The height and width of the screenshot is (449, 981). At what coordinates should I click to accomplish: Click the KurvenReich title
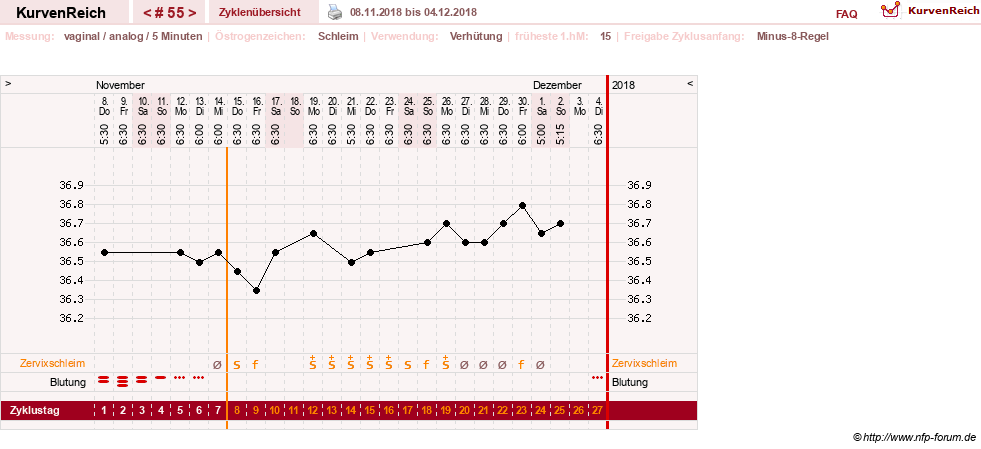point(61,13)
